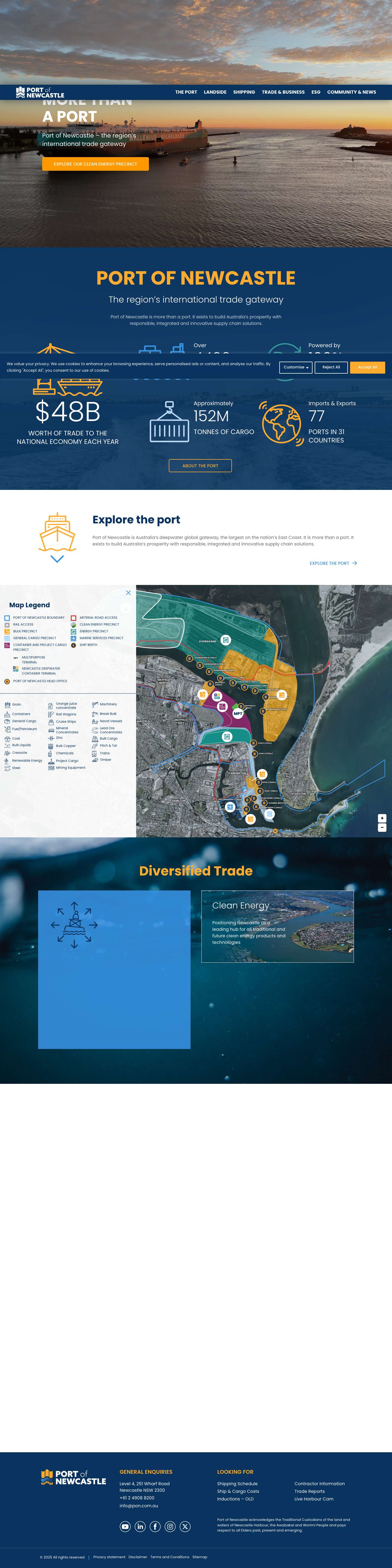392x1568 pixels.
Task: Open the Live Harbour Cam footer link
Action: (314, 1499)
